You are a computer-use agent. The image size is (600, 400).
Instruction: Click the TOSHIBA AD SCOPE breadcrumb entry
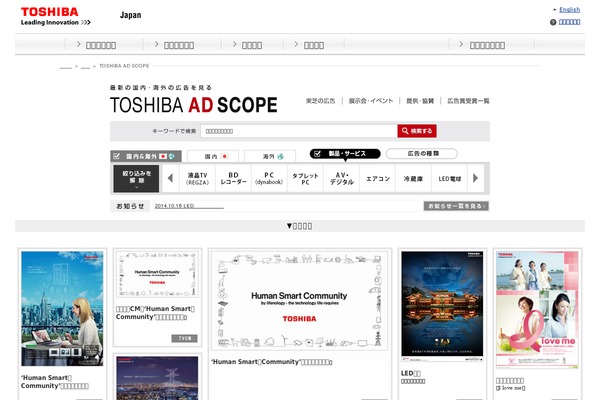coord(124,66)
